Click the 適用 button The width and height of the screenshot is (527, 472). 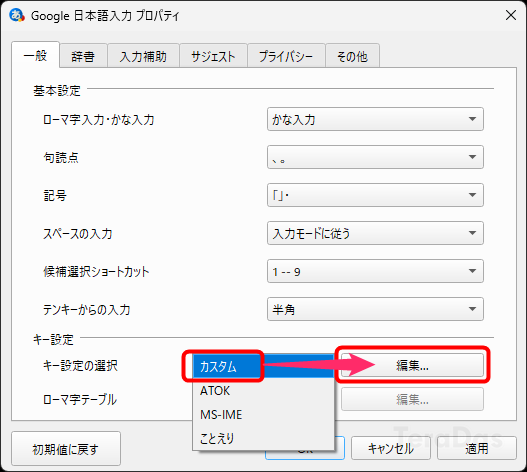click(x=477, y=448)
